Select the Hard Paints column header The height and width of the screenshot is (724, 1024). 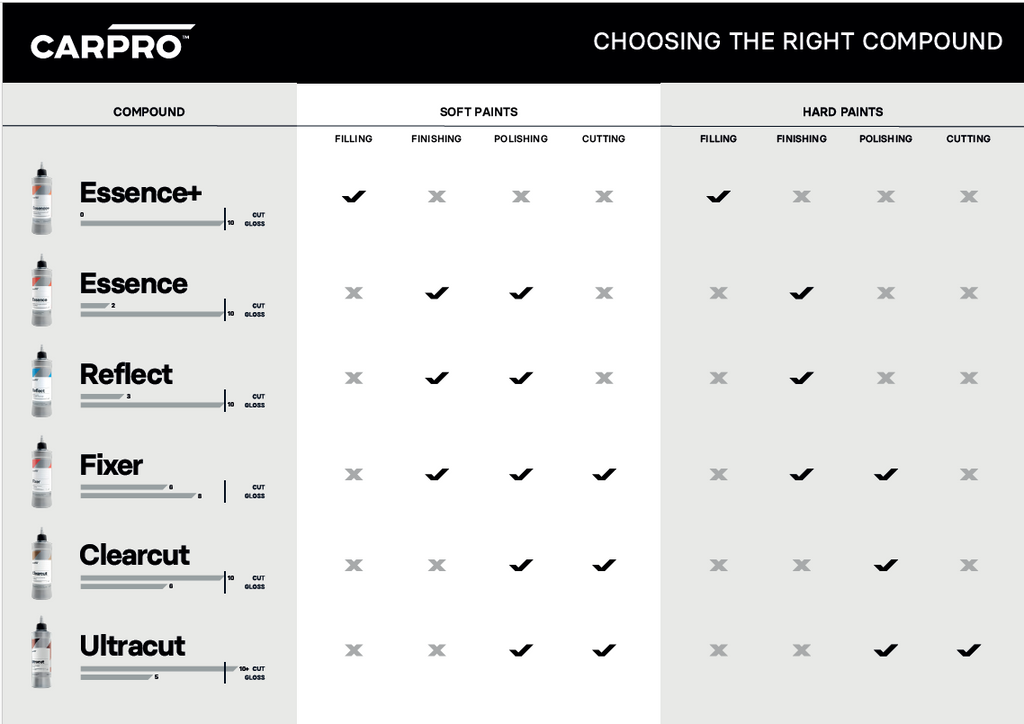pyautogui.click(x=842, y=112)
